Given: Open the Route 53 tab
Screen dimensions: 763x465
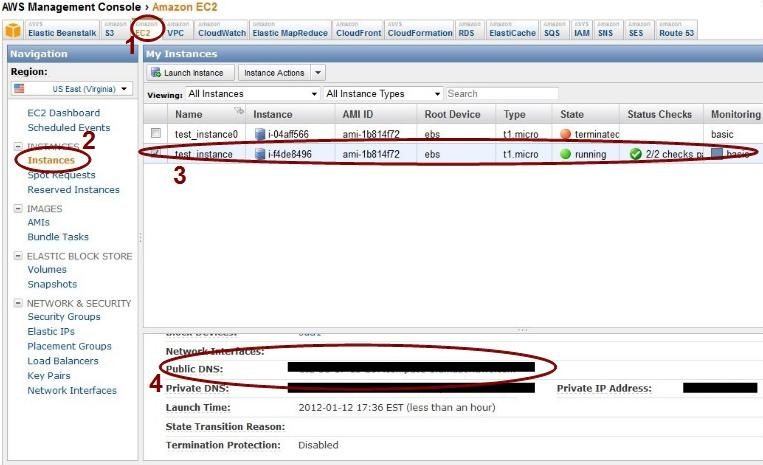Looking at the screenshot, I should coord(676,30).
